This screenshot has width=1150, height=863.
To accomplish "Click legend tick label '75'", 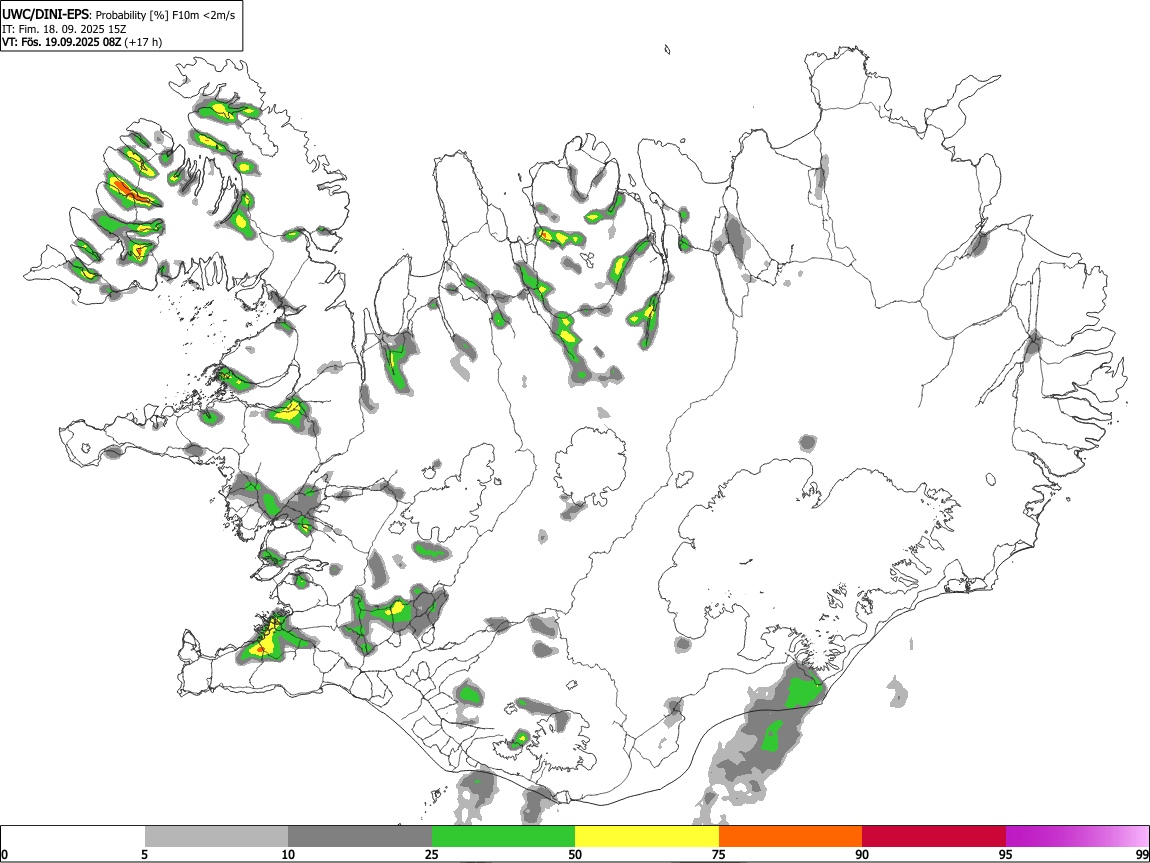I will click(719, 855).
